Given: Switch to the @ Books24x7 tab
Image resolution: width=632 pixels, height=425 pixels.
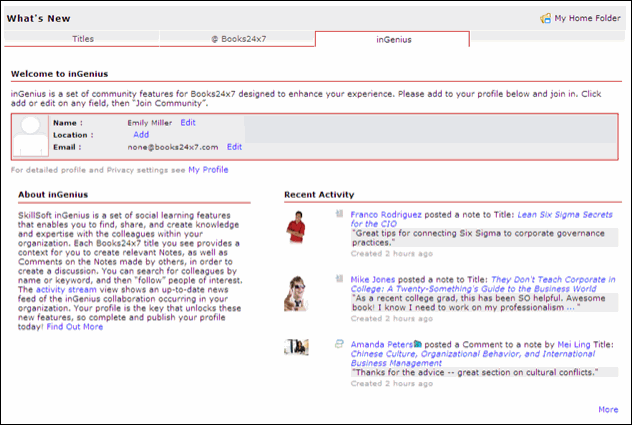Looking at the screenshot, I should coord(238,39).
